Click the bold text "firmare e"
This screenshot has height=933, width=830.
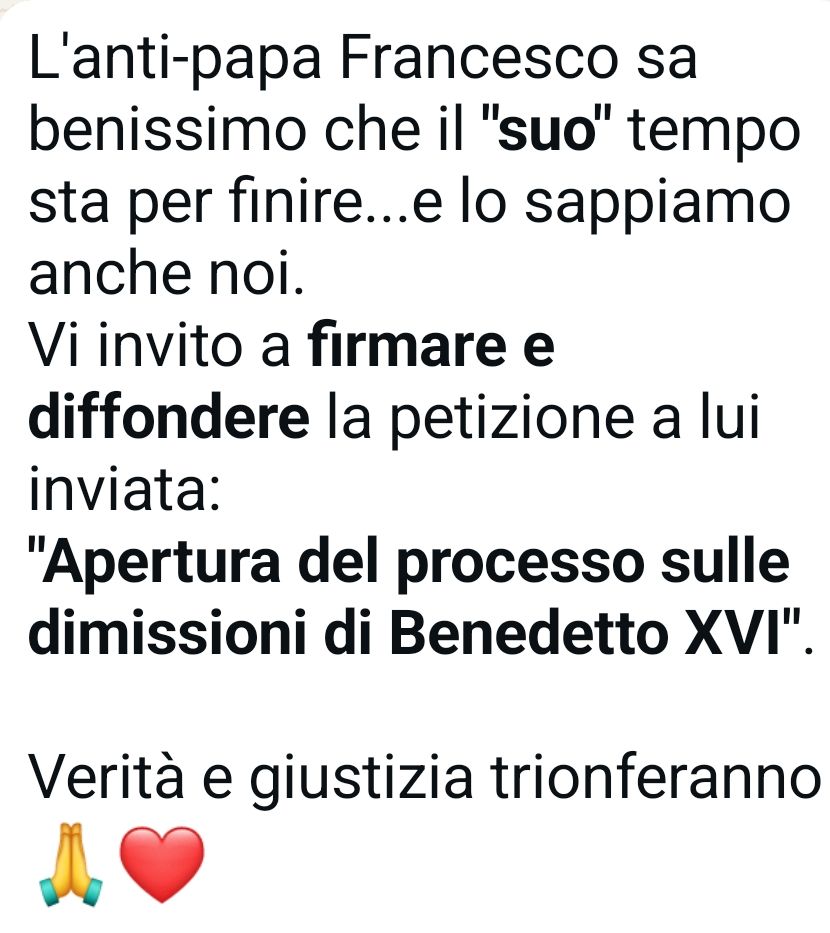tap(431, 345)
